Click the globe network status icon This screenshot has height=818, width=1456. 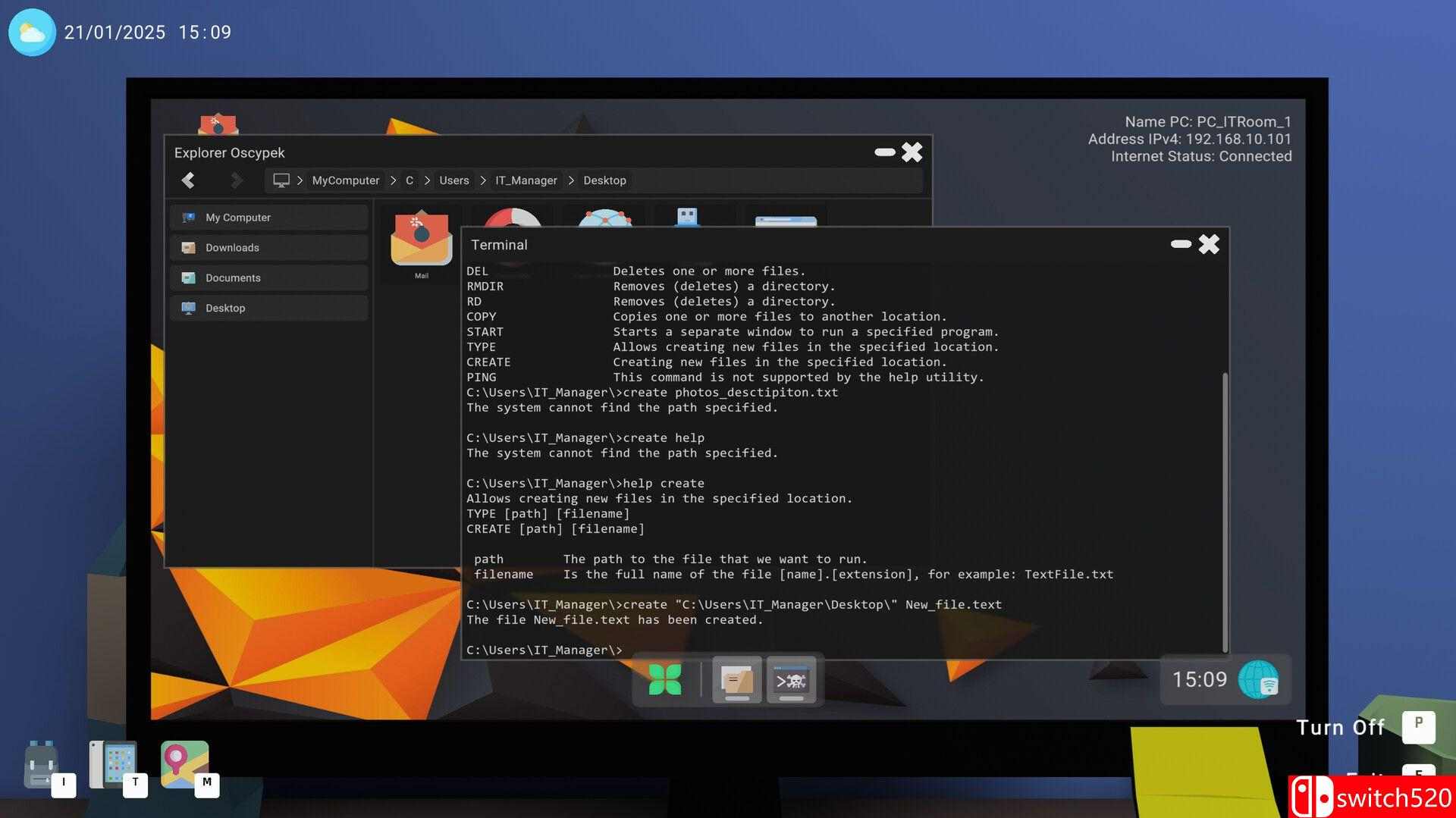(x=1258, y=679)
